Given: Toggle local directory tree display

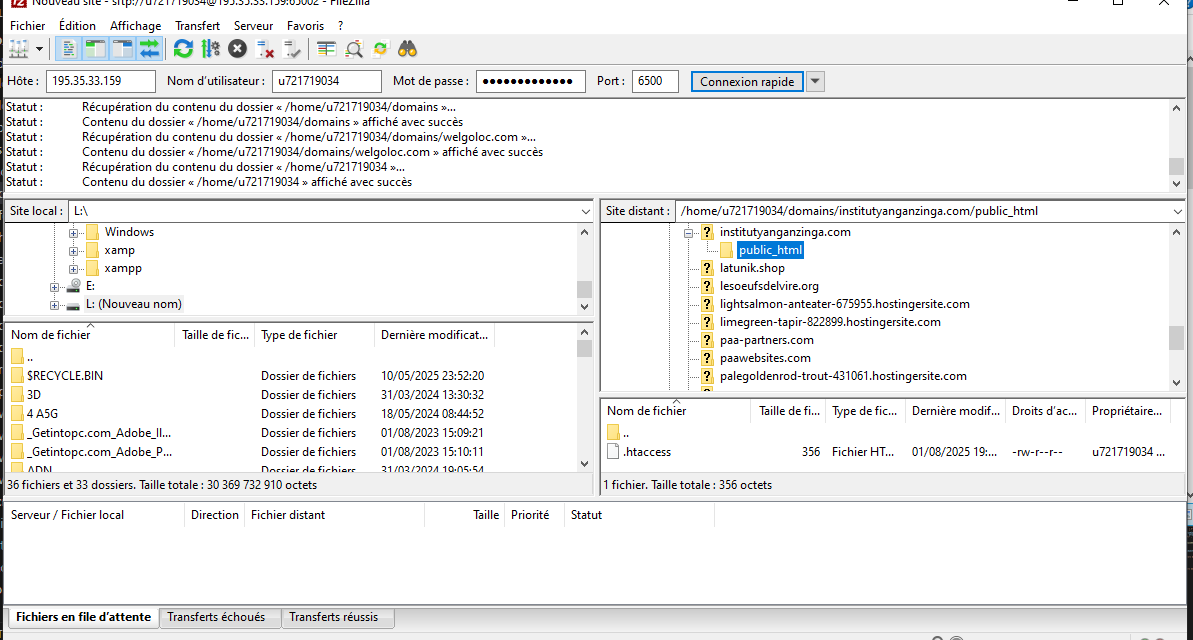Looking at the screenshot, I should pos(96,48).
